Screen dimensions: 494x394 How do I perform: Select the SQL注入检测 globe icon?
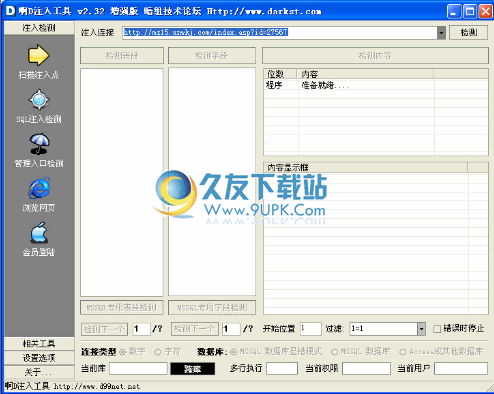coord(39,99)
